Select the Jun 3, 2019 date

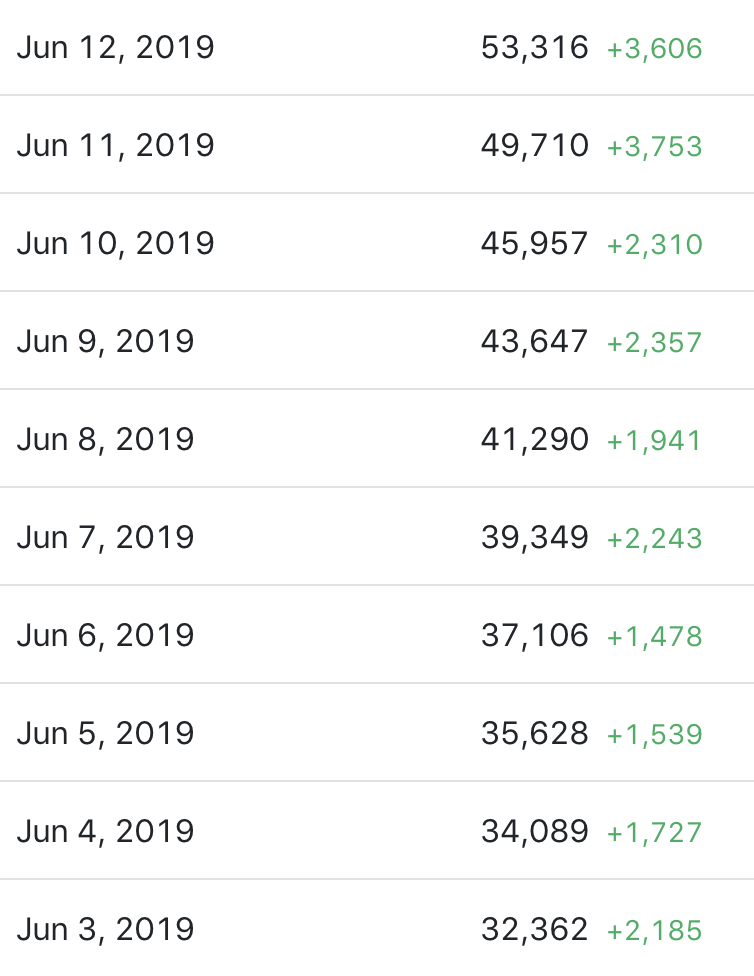tap(105, 930)
